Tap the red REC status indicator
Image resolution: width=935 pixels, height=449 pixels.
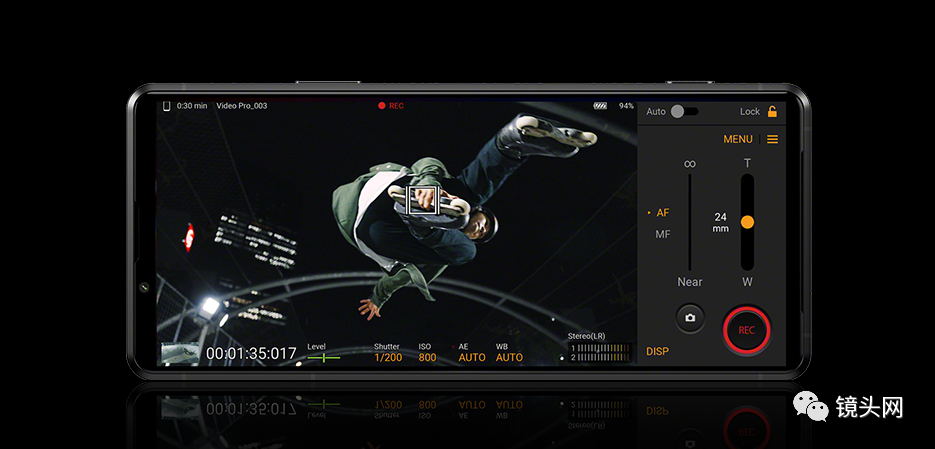click(x=391, y=106)
